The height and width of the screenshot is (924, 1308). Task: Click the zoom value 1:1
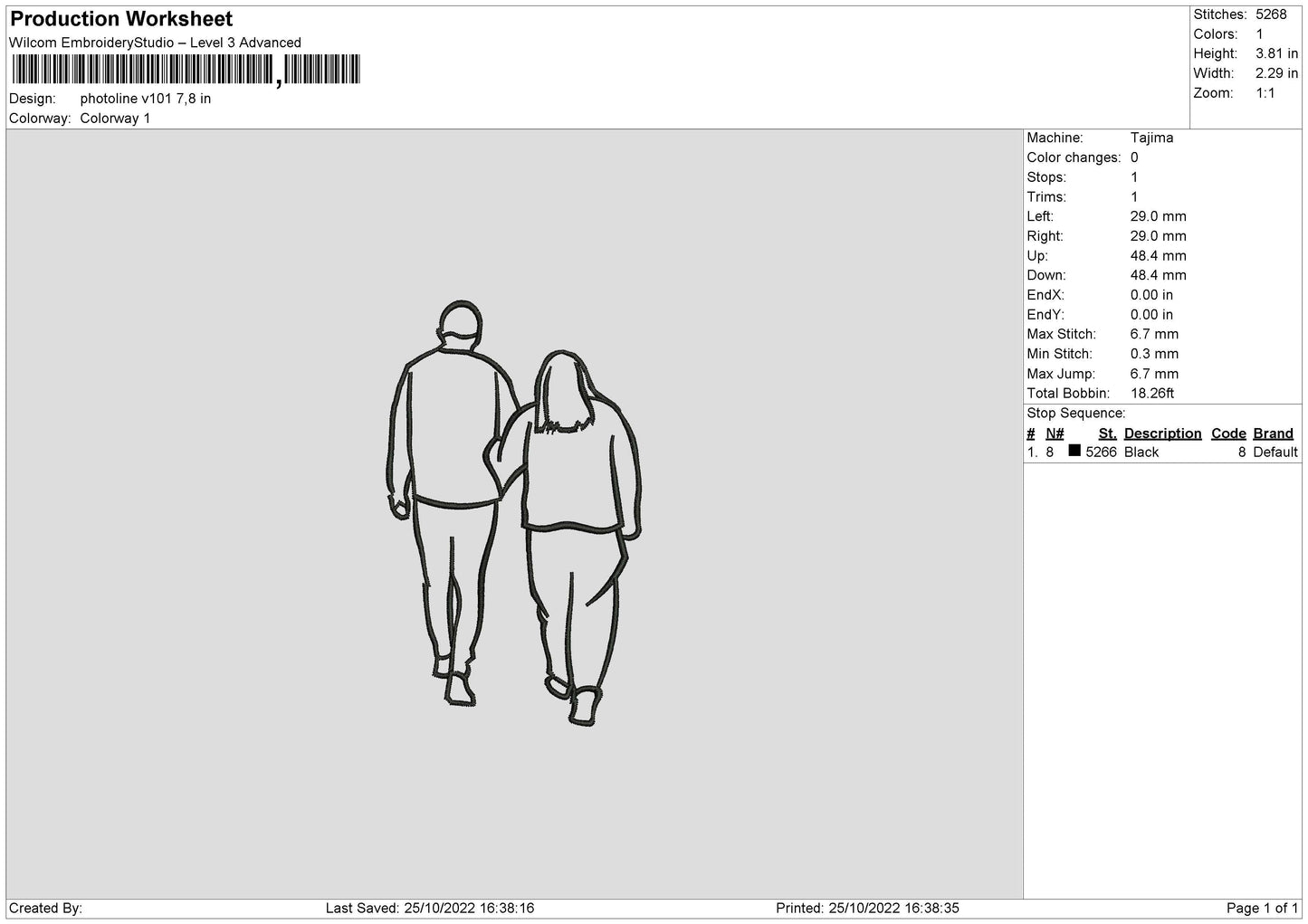[x=1265, y=93]
